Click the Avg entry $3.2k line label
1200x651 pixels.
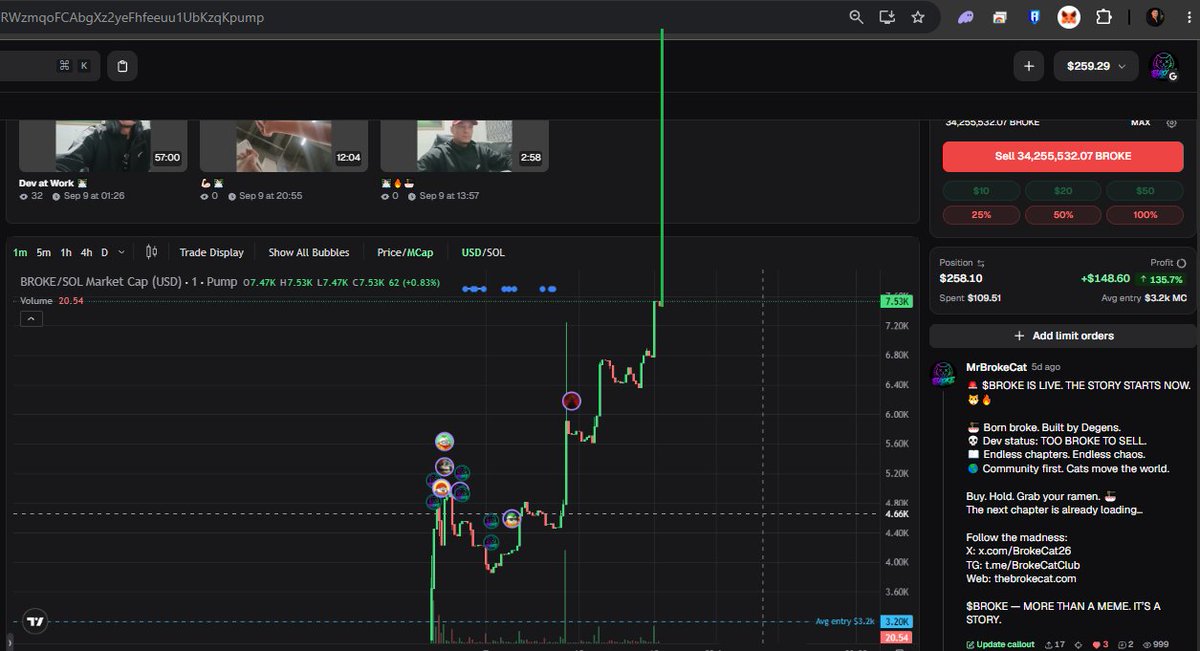click(x=845, y=621)
